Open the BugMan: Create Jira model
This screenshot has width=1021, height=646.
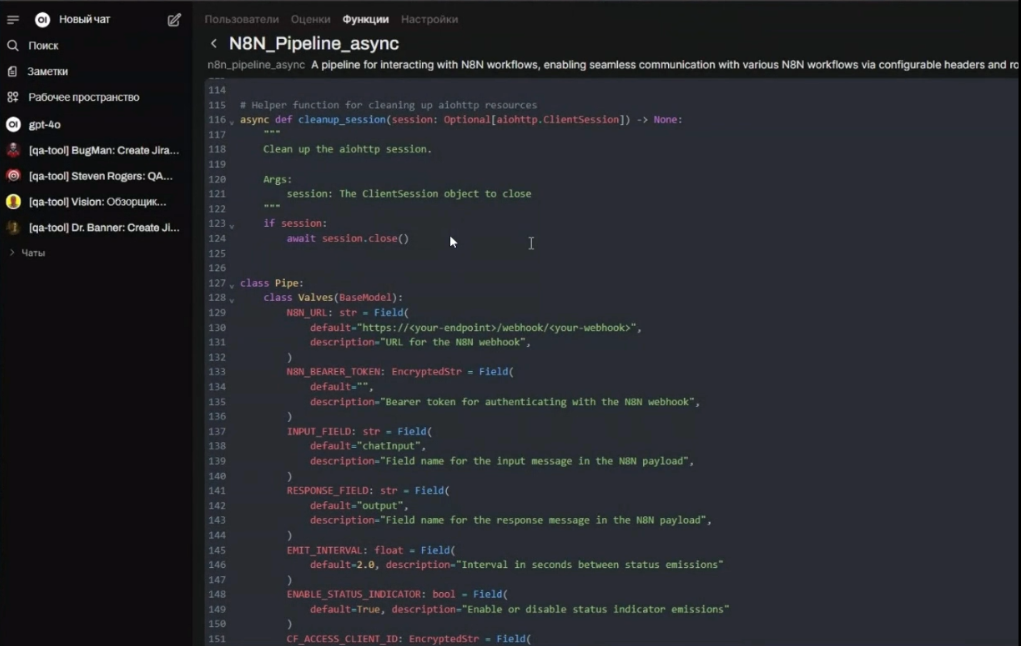click(x=103, y=151)
